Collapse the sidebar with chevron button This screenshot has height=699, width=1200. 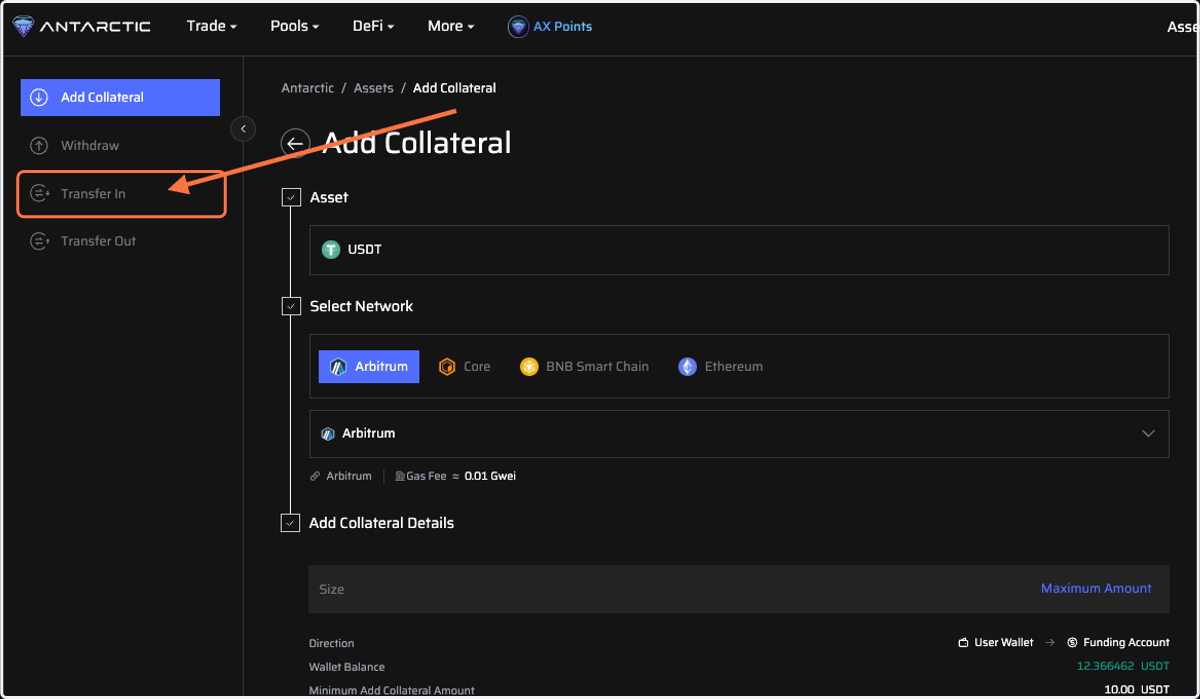tap(243, 129)
